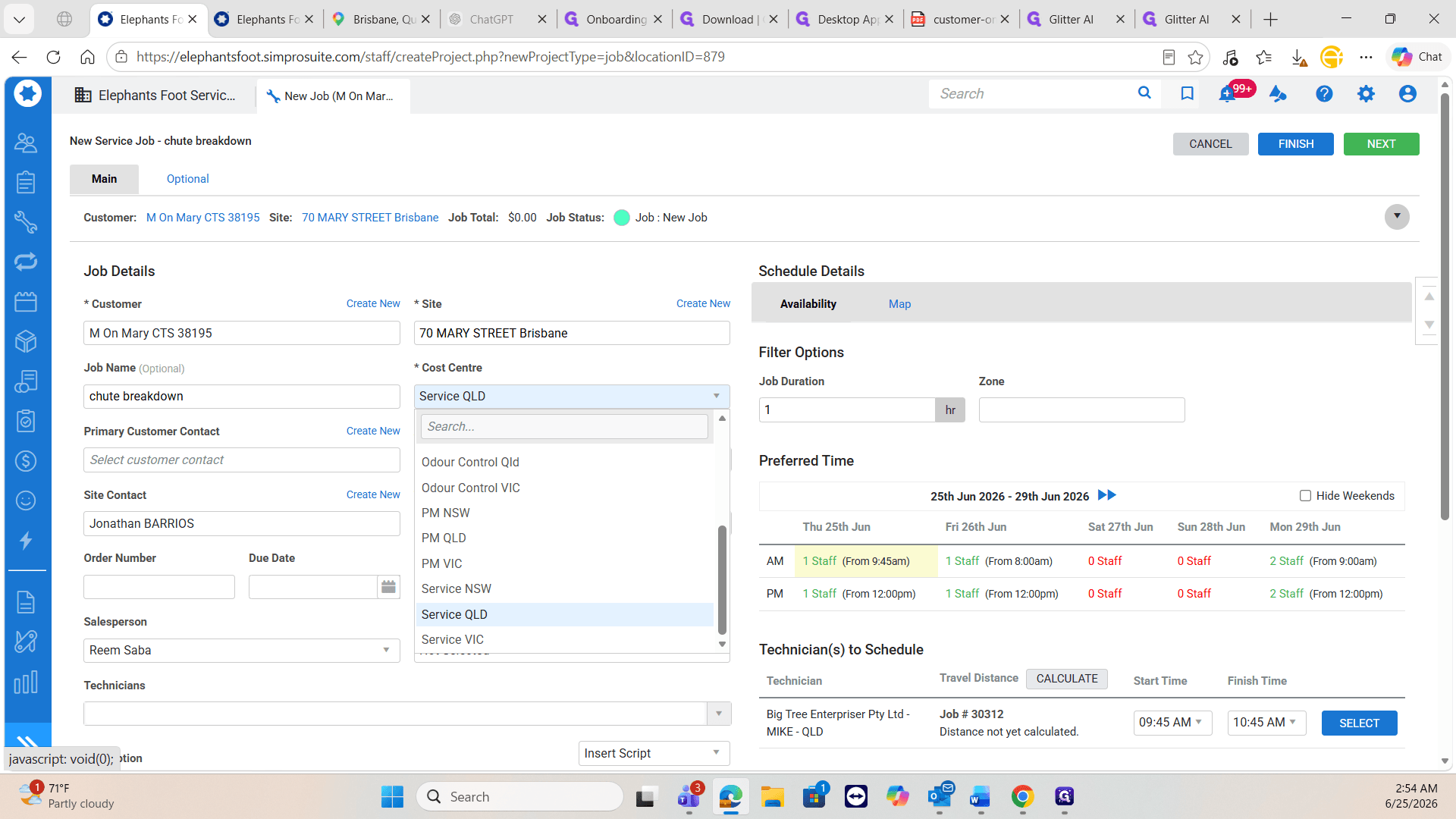The height and width of the screenshot is (819, 1456).
Task: Click the Job Duration hours field
Action: click(847, 410)
